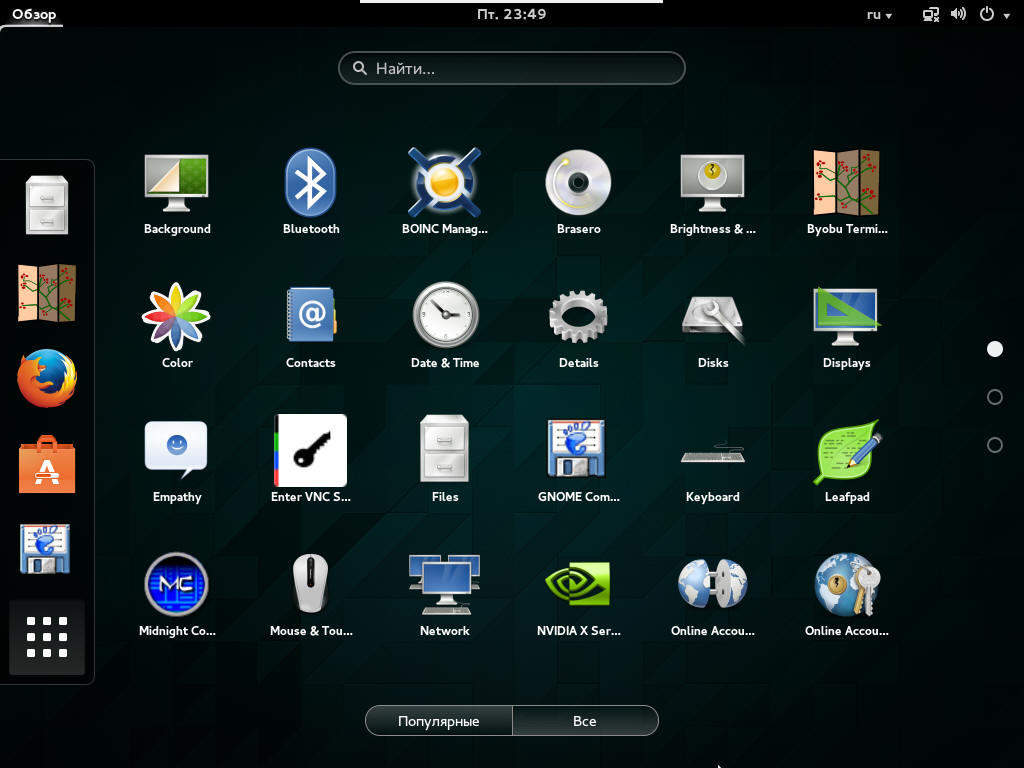Open Date & Time settings

point(445,325)
